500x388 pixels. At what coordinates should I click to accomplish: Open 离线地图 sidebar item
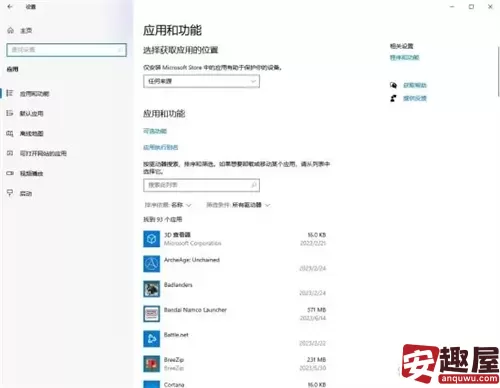click(32, 134)
